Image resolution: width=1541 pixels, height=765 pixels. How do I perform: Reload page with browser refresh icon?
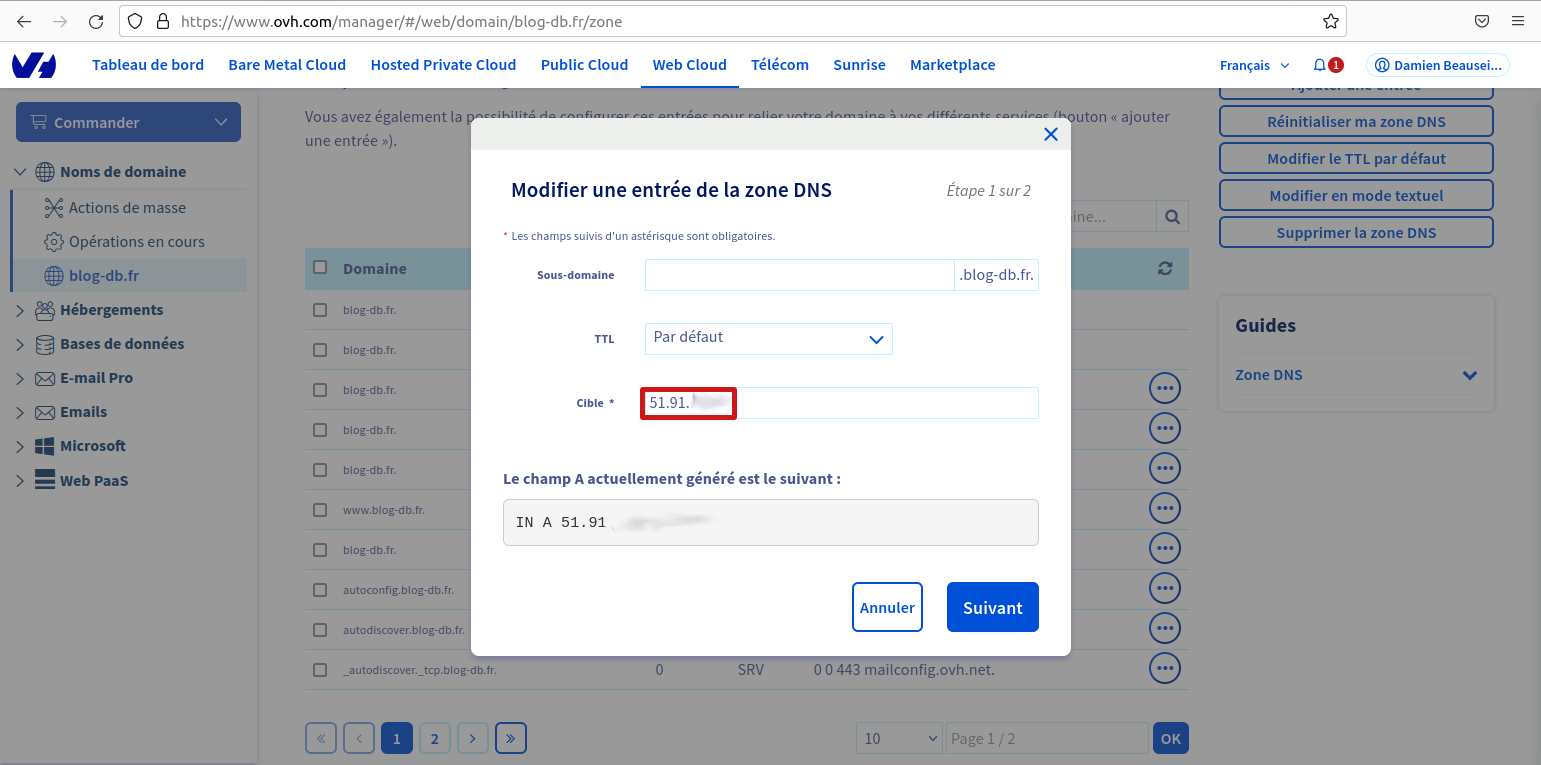click(96, 21)
